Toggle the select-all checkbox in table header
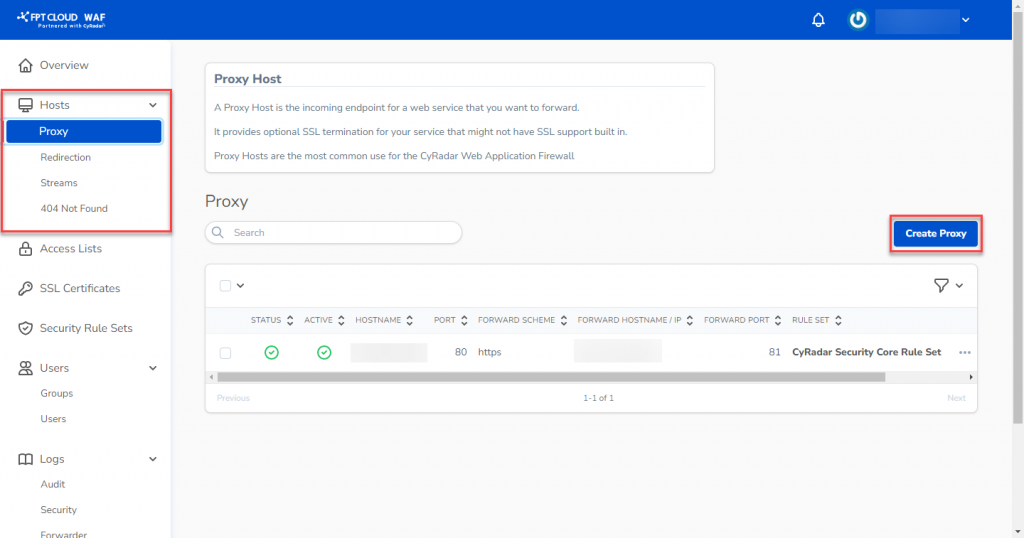 [x=225, y=286]
